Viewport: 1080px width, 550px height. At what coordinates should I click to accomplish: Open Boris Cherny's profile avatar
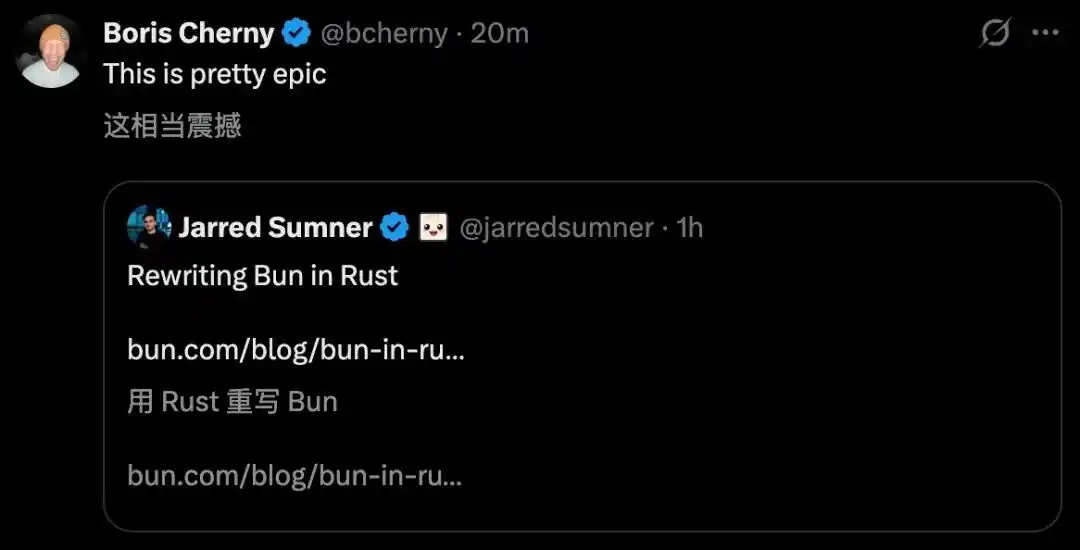click(x=50, y=52)
